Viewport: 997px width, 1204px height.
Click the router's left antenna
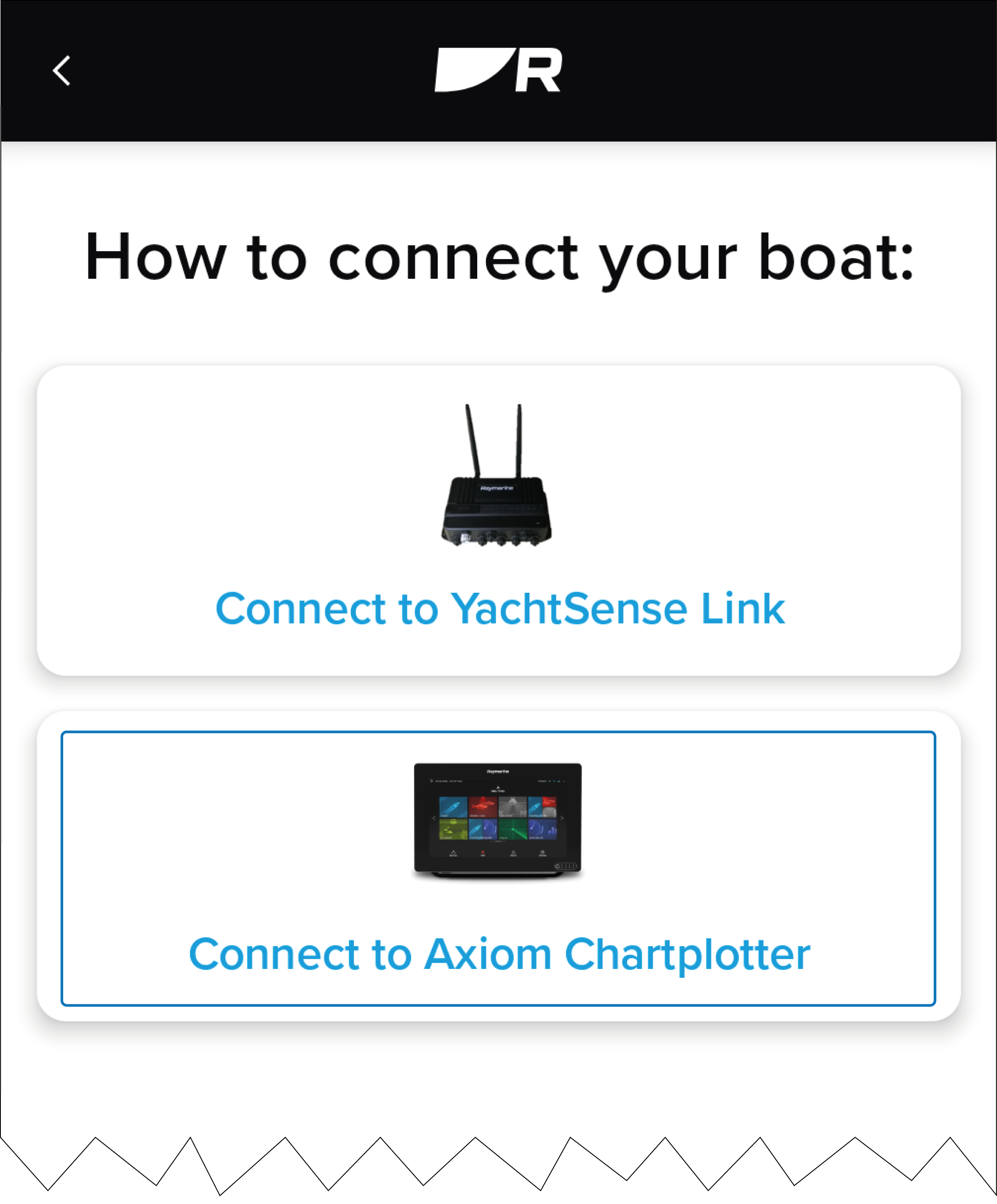click(x=473, y=440)
